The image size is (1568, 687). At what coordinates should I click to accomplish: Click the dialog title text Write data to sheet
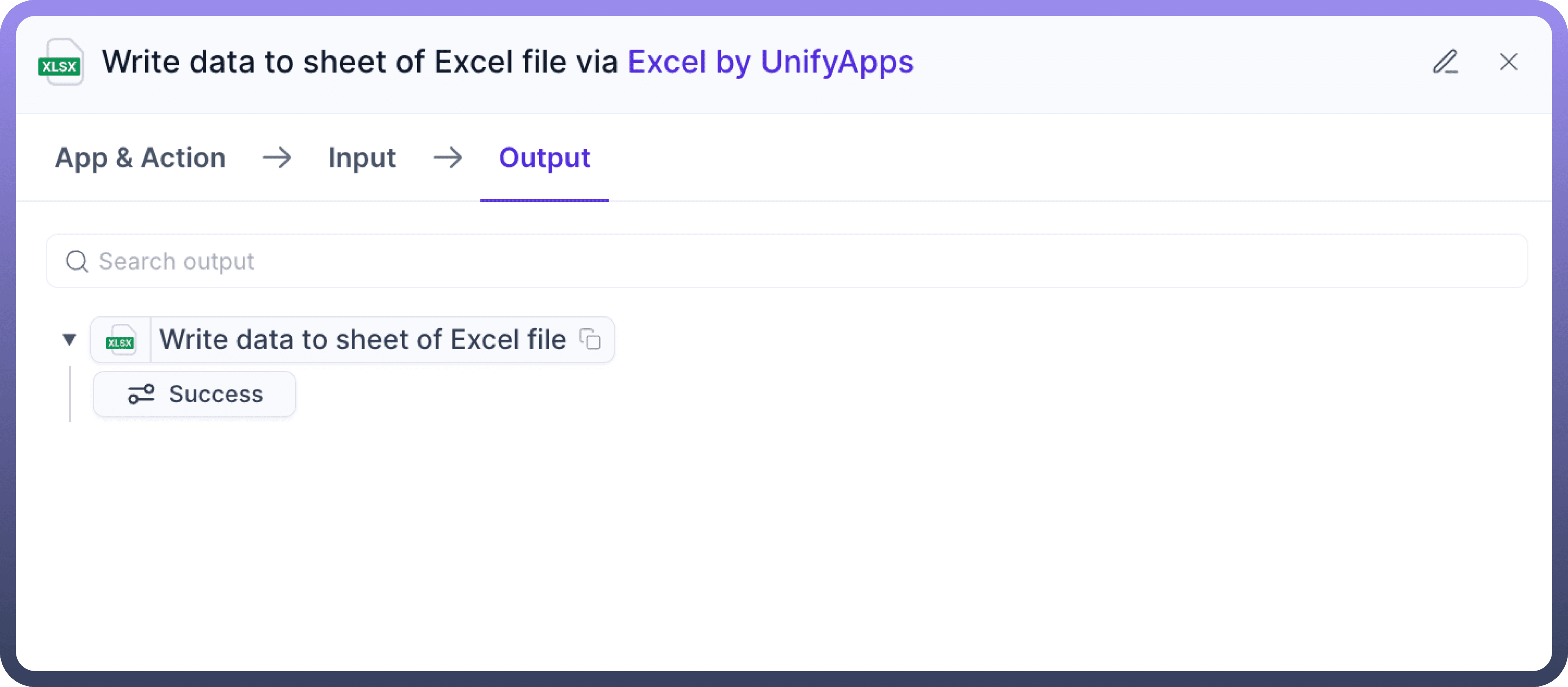359,62
